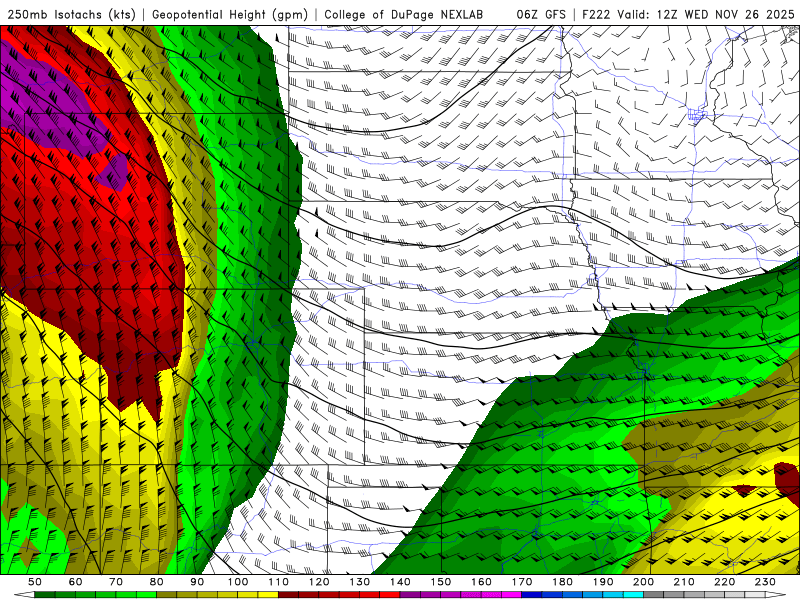Click the 120 knot label on the color scale
Image resolution: width=800 pixels, height=600 pixels.
tap(319, 582)
